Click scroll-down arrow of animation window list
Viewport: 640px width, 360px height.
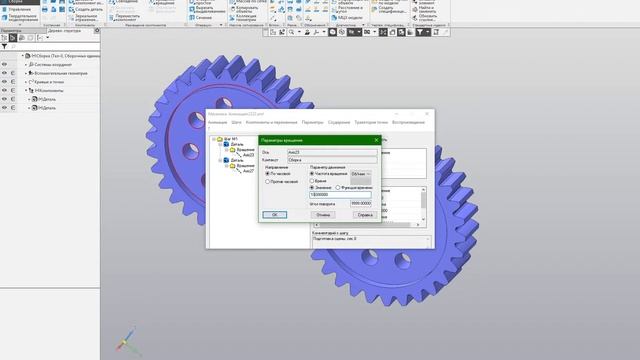pos(423,220)
